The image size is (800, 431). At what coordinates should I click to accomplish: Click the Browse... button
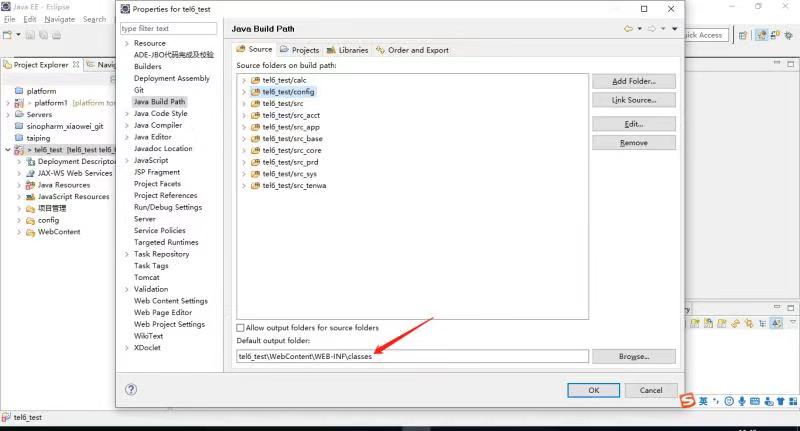[x=634, y=356]
